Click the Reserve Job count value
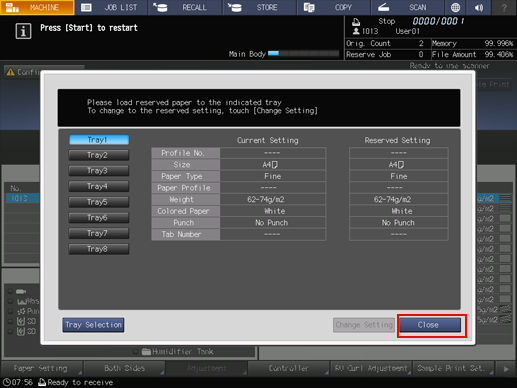517x388 pixels. [421, 54]
